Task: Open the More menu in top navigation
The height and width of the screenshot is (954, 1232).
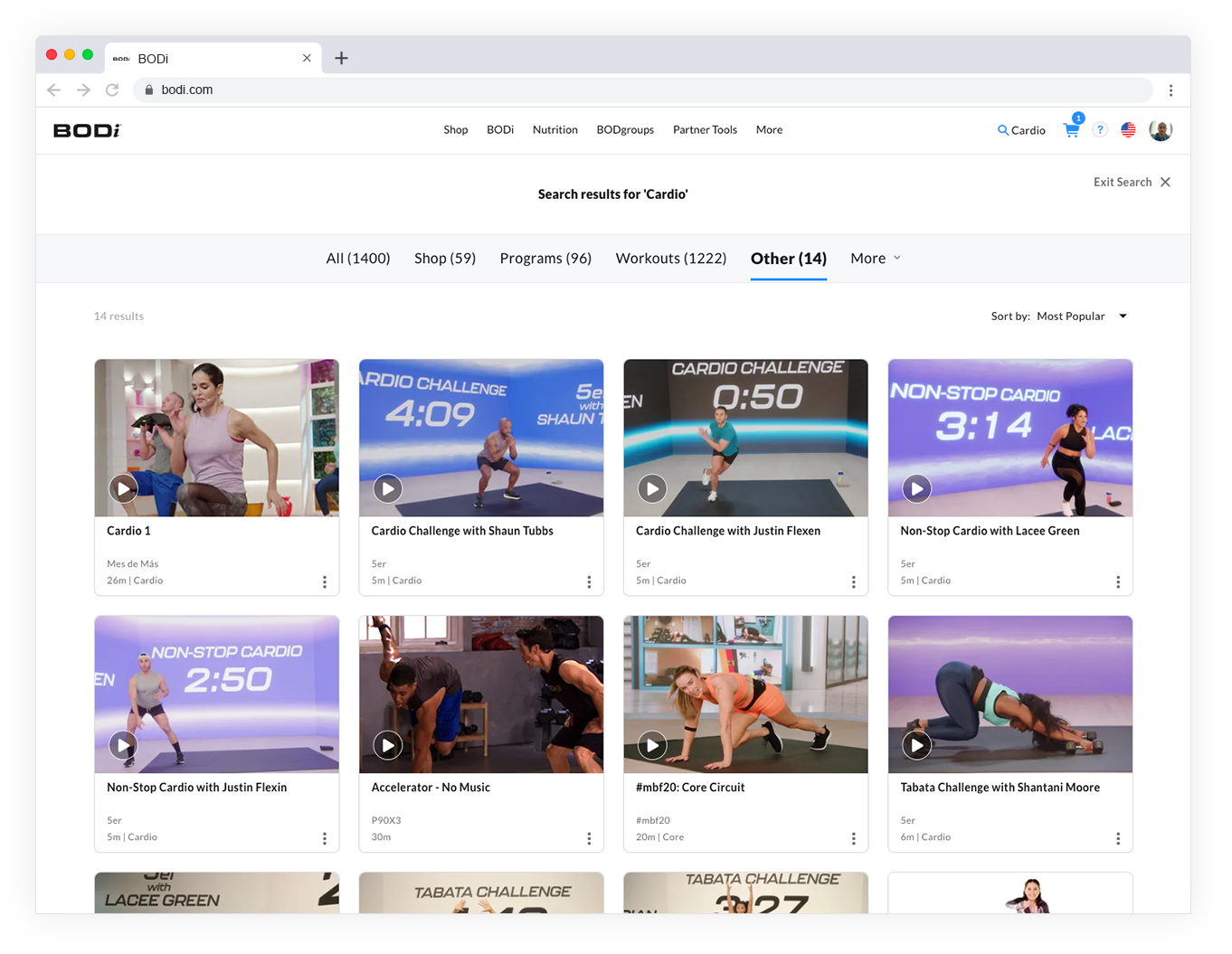Action: tap(770, 130)
